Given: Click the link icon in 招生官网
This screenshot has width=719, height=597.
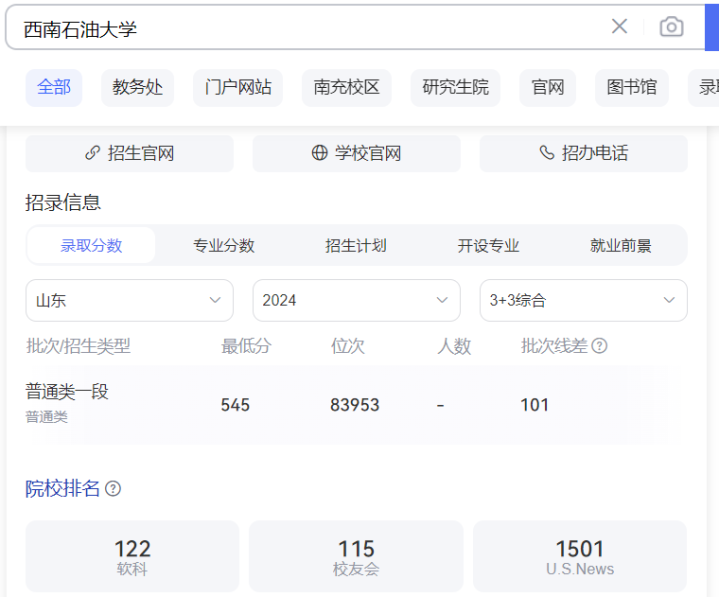Looking at the screenshot, I should [x=93, y=153].
